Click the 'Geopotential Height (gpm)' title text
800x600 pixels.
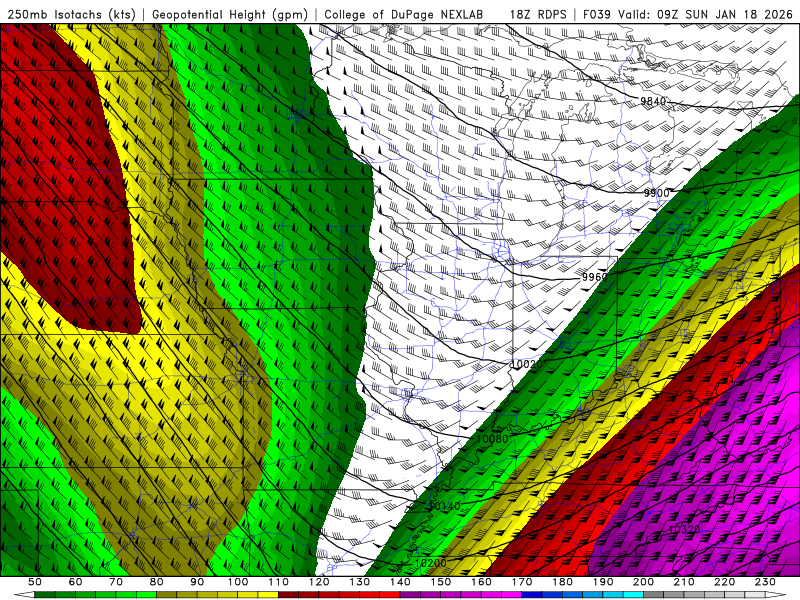230,15
